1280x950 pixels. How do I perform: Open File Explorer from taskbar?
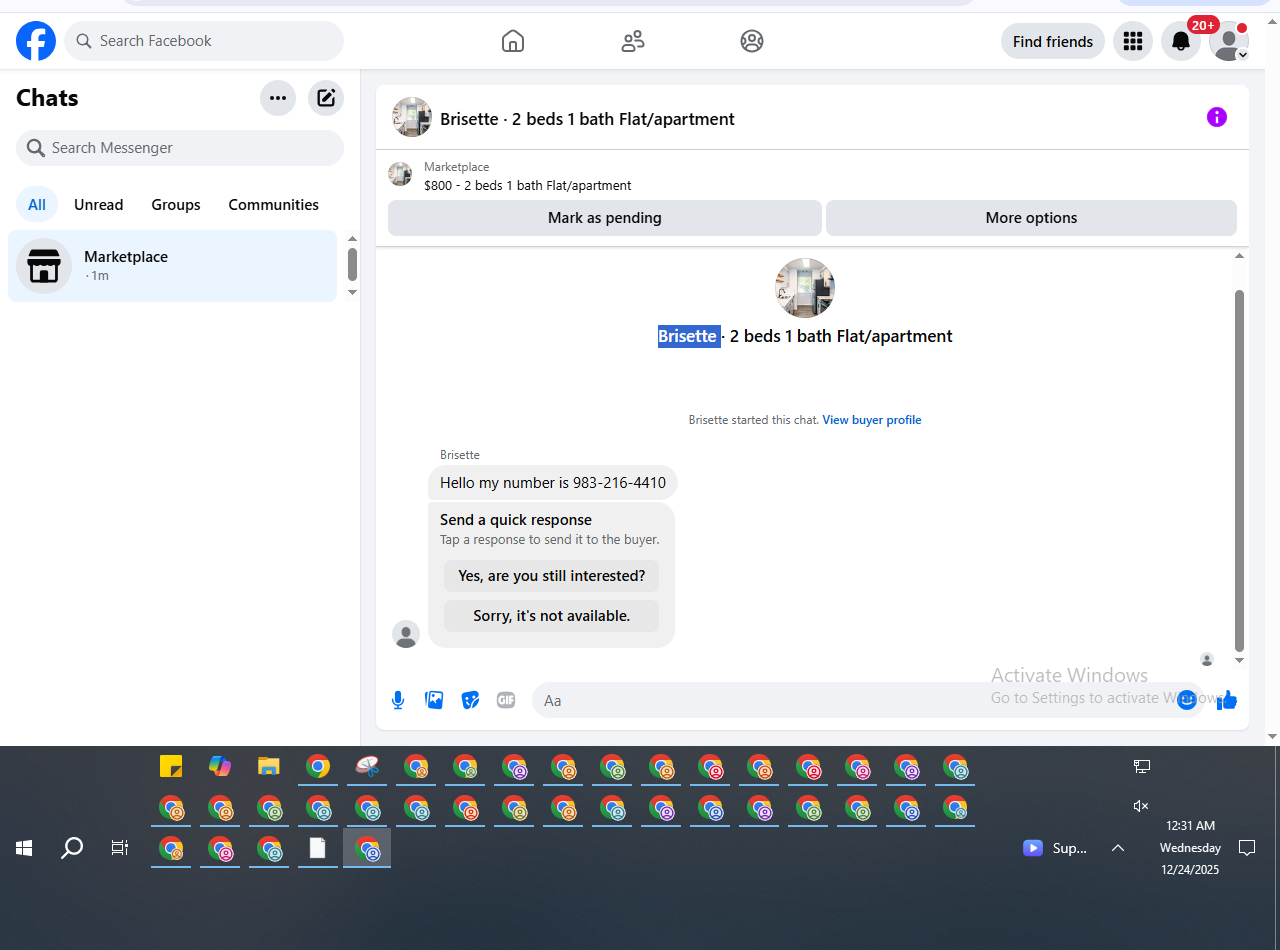point(269,767)
